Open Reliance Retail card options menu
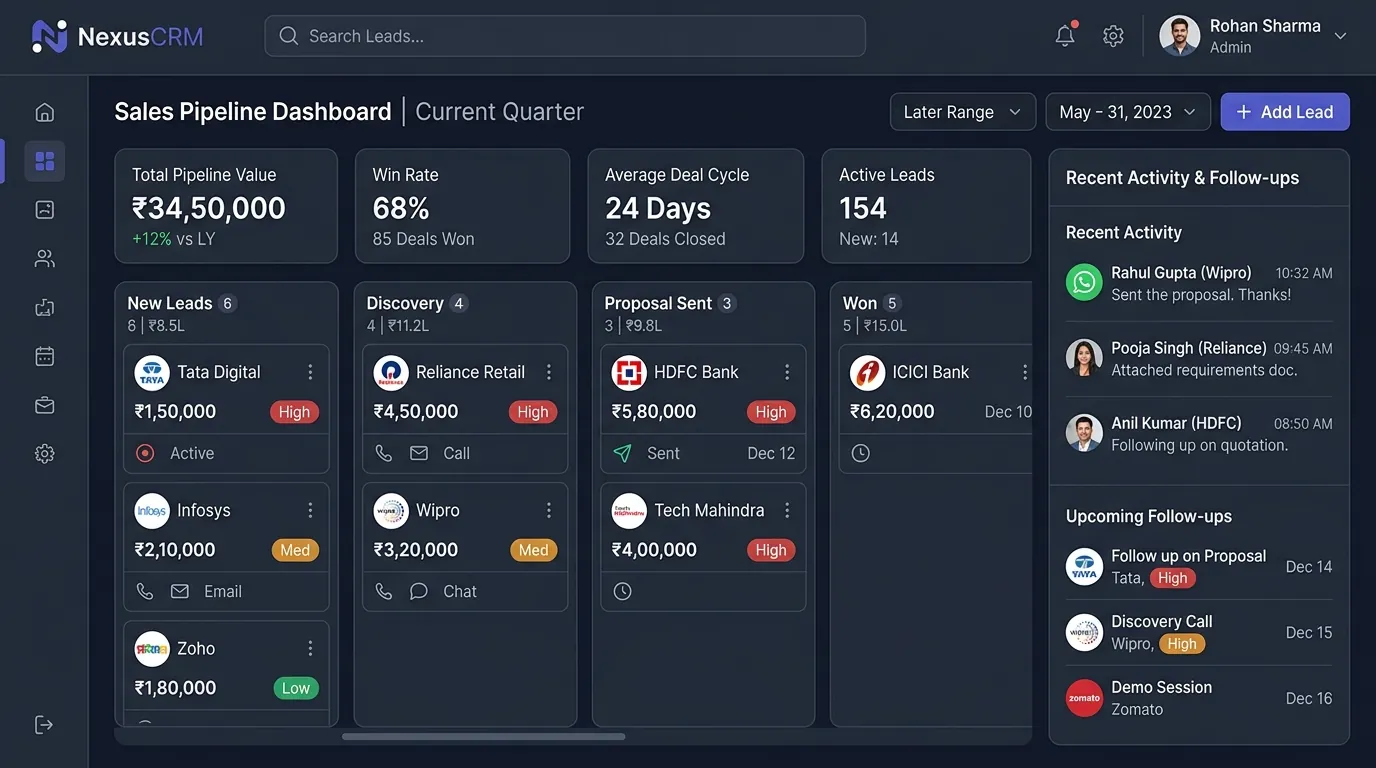 point(549,372)
